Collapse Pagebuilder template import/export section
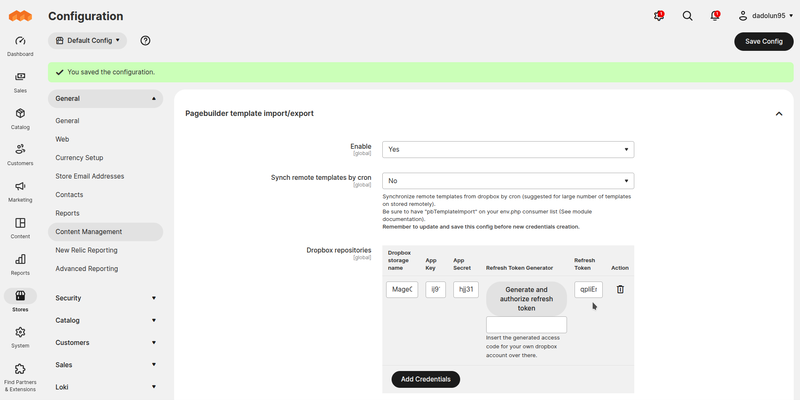The image size is (800, 400). coord(778,114)
